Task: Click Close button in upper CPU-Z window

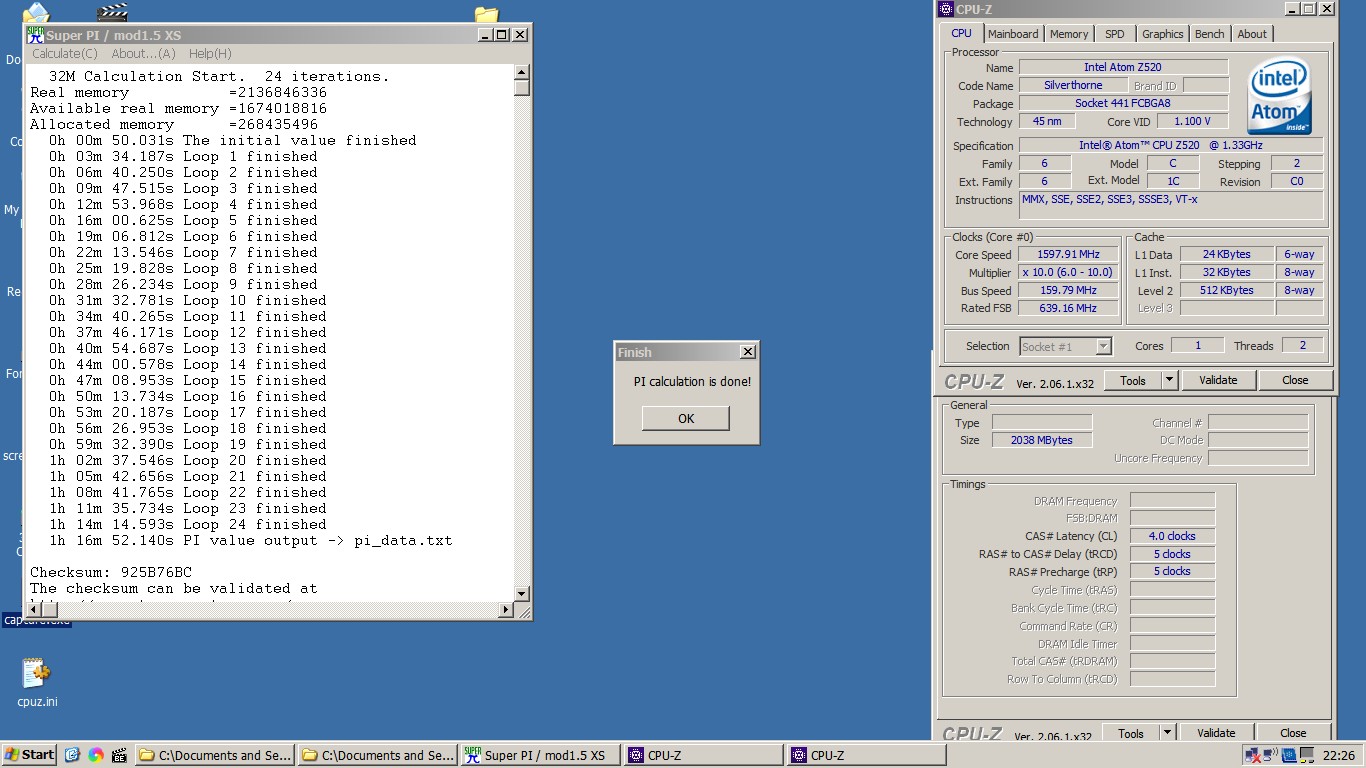Action: (1295, 380)
